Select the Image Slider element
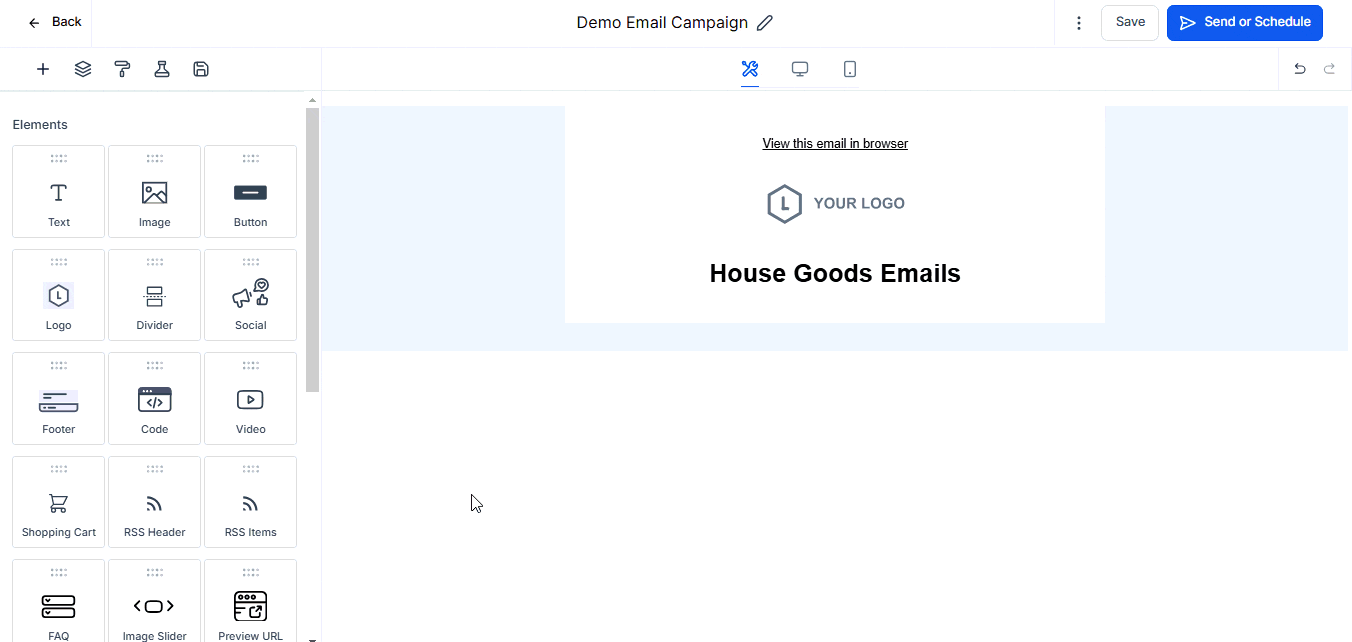 155,601
